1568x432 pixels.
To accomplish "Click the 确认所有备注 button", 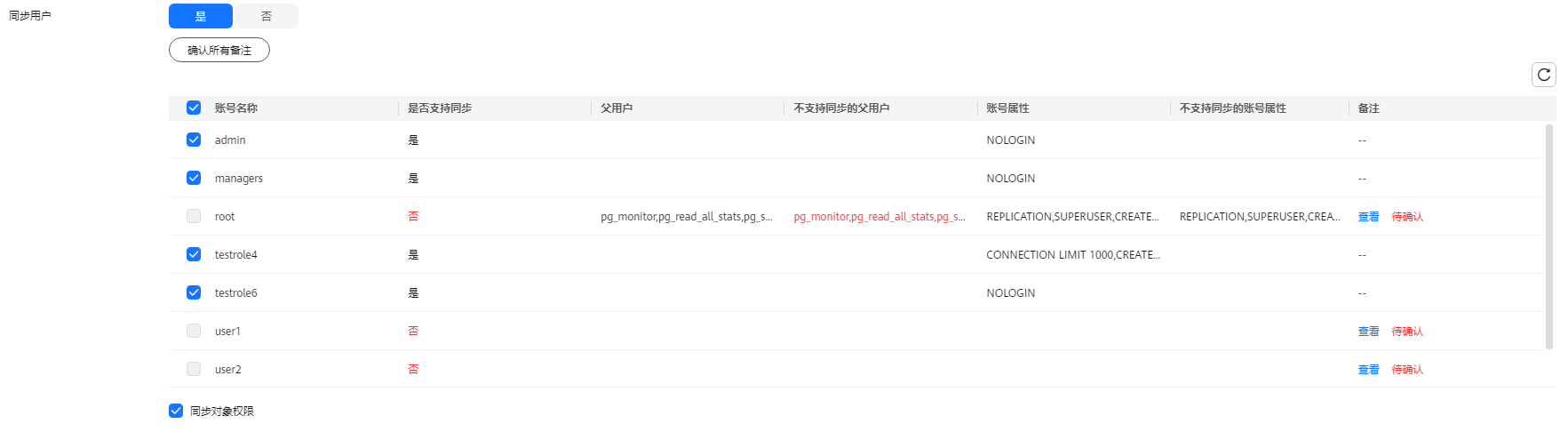I will 219,50.
